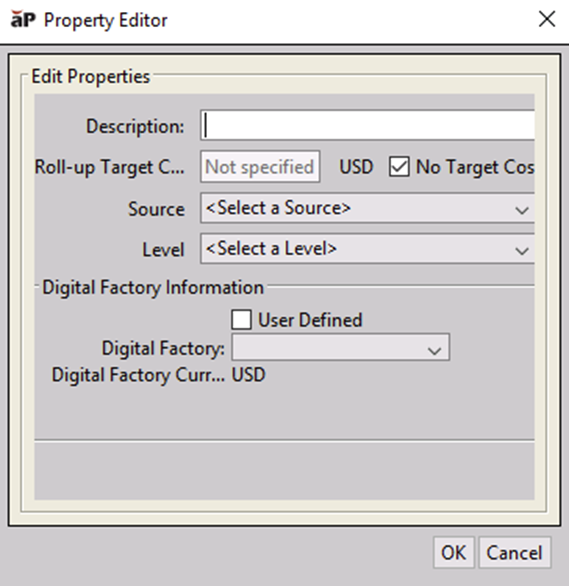Click the 'Roll-up Target C...' label
Image resolution: width=569 pixels, height=586 pixels.
pyautogui.click(x=109, y=167)
